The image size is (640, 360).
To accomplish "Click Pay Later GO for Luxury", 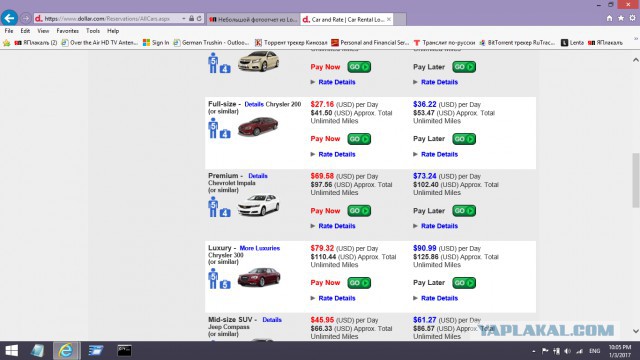I will coord(464,282).
